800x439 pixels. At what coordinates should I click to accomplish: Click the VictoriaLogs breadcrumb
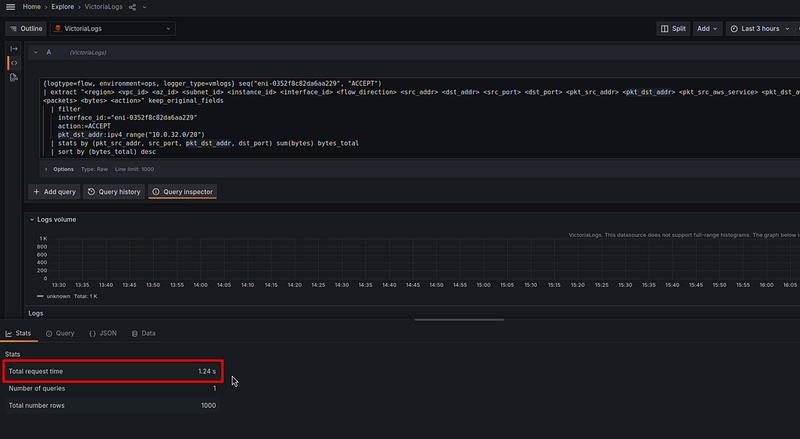pos(104,7)
